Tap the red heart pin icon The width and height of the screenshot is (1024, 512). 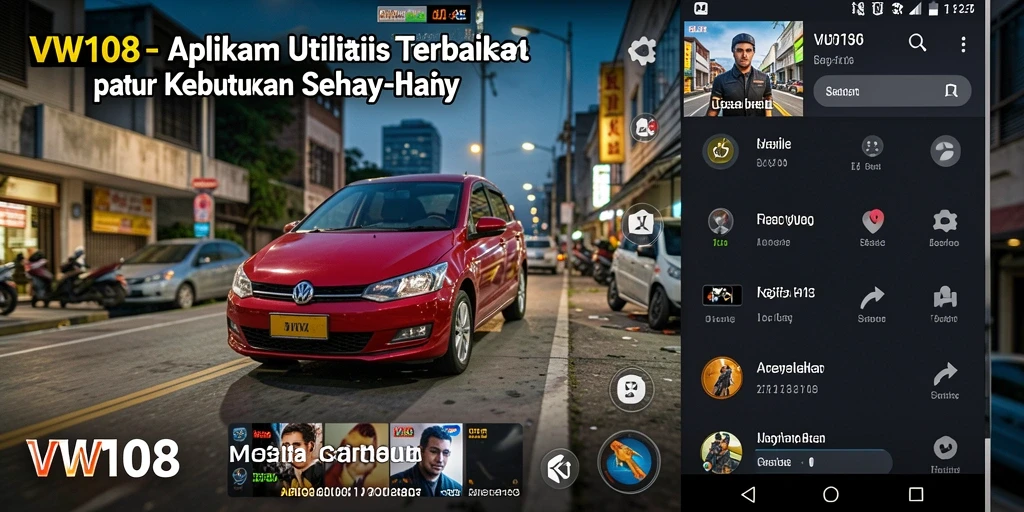(872, 221)
